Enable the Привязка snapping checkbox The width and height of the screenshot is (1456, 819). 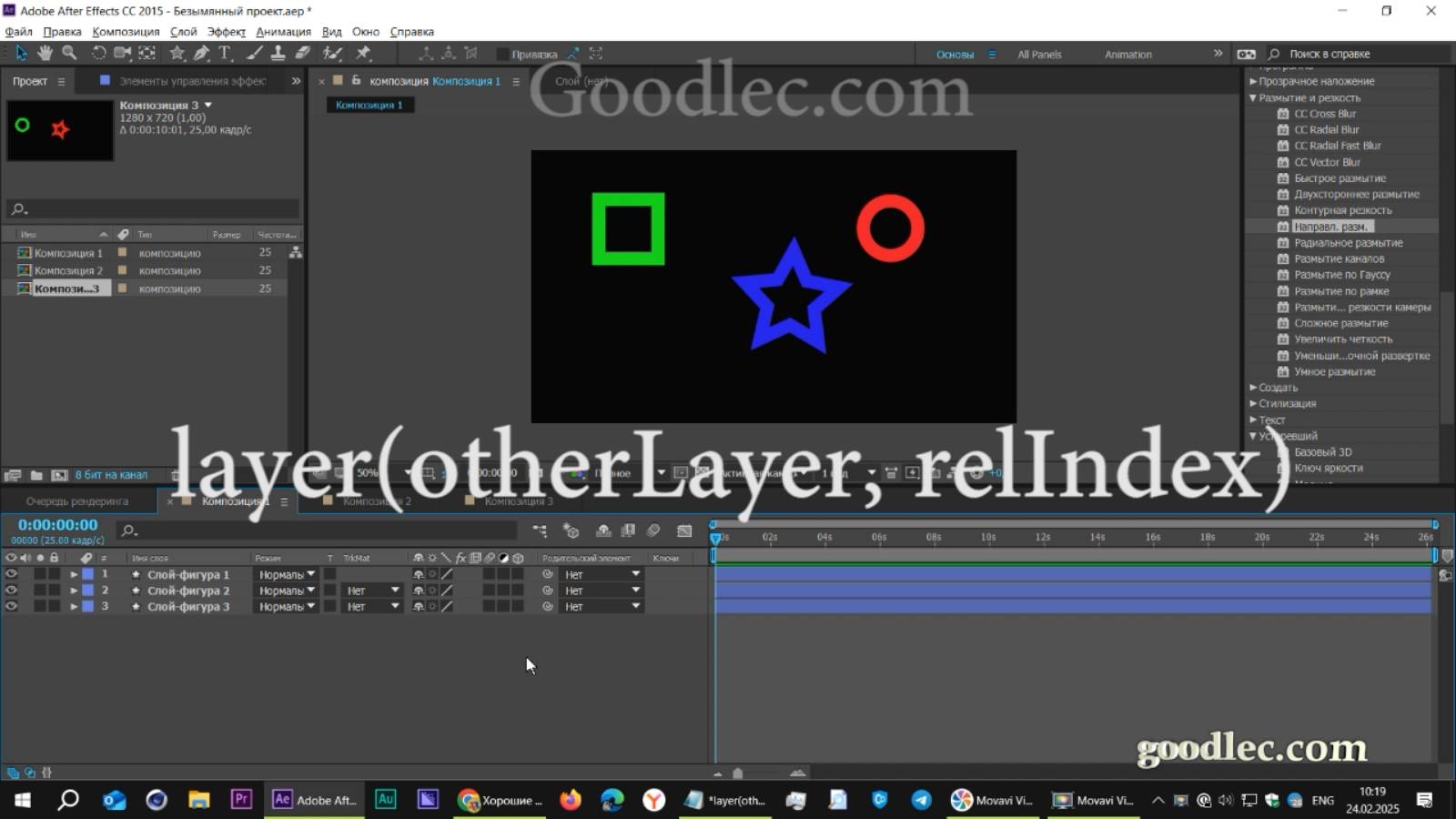coord(502,54)
